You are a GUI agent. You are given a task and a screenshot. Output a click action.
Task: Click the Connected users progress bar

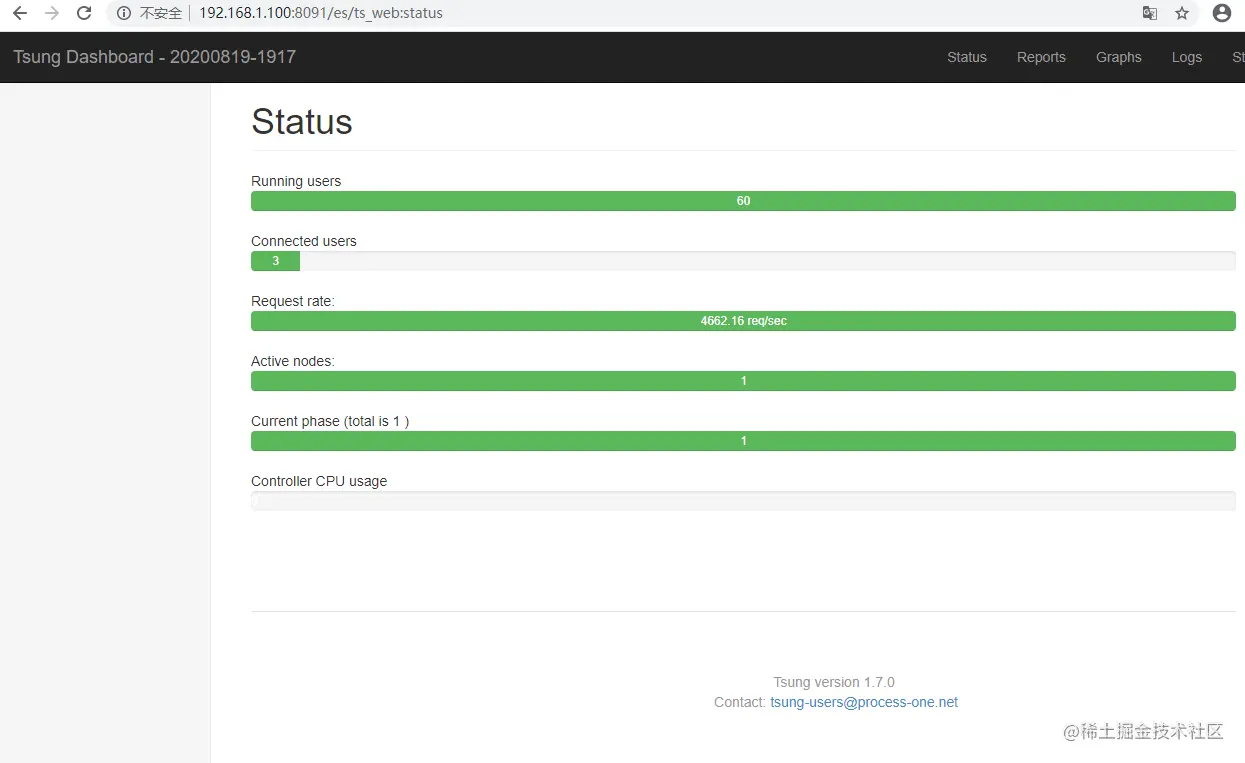[743, 261]
